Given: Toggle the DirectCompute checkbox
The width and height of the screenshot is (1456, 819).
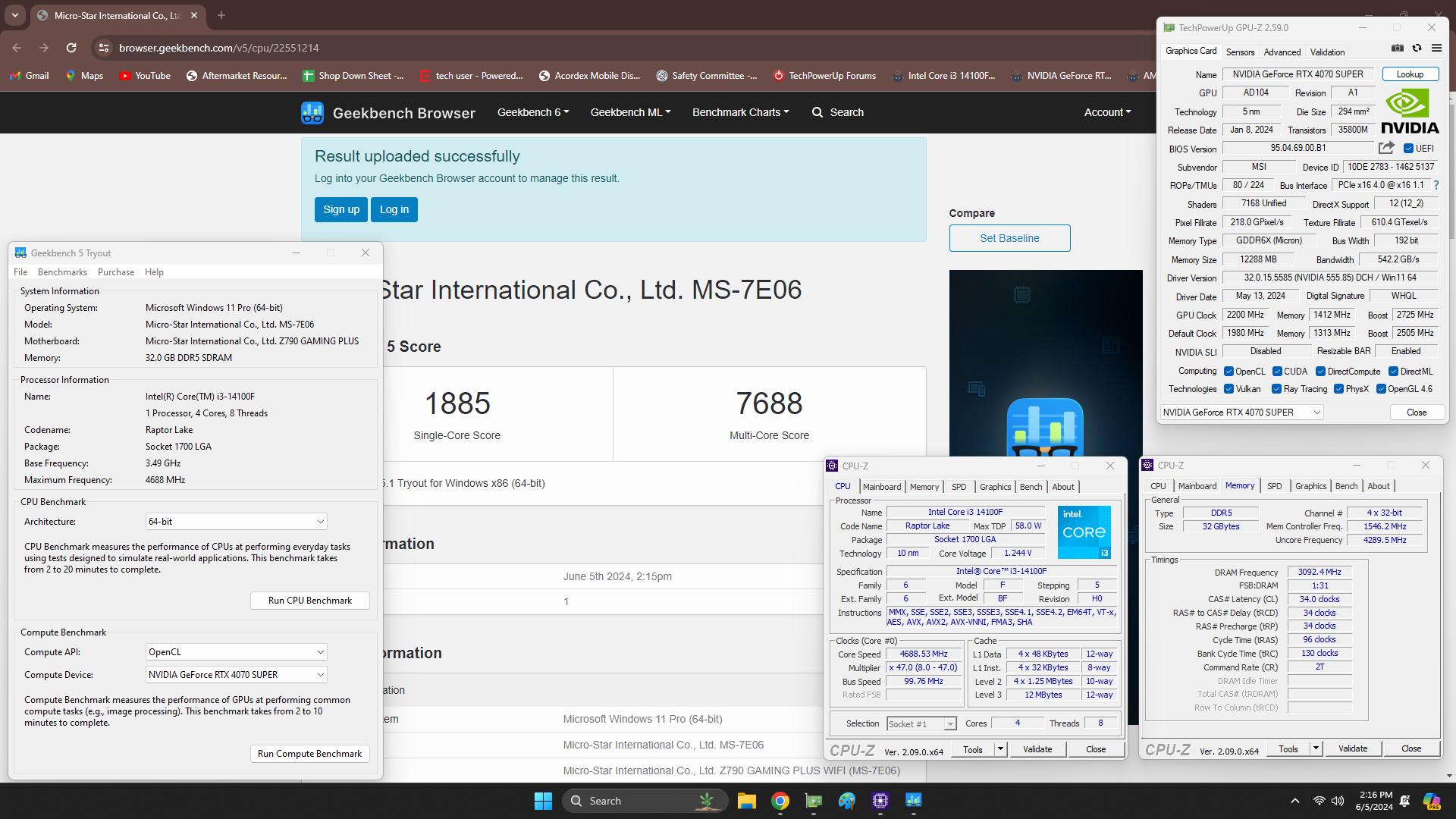Looking at the screenshot, I should click(x=1320, y=372).
